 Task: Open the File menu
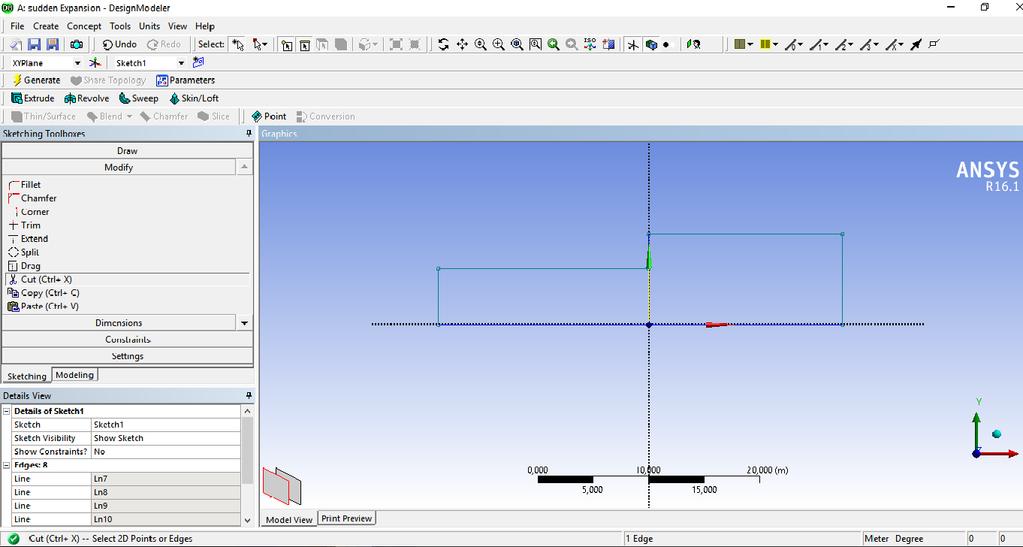coord(17,26)
